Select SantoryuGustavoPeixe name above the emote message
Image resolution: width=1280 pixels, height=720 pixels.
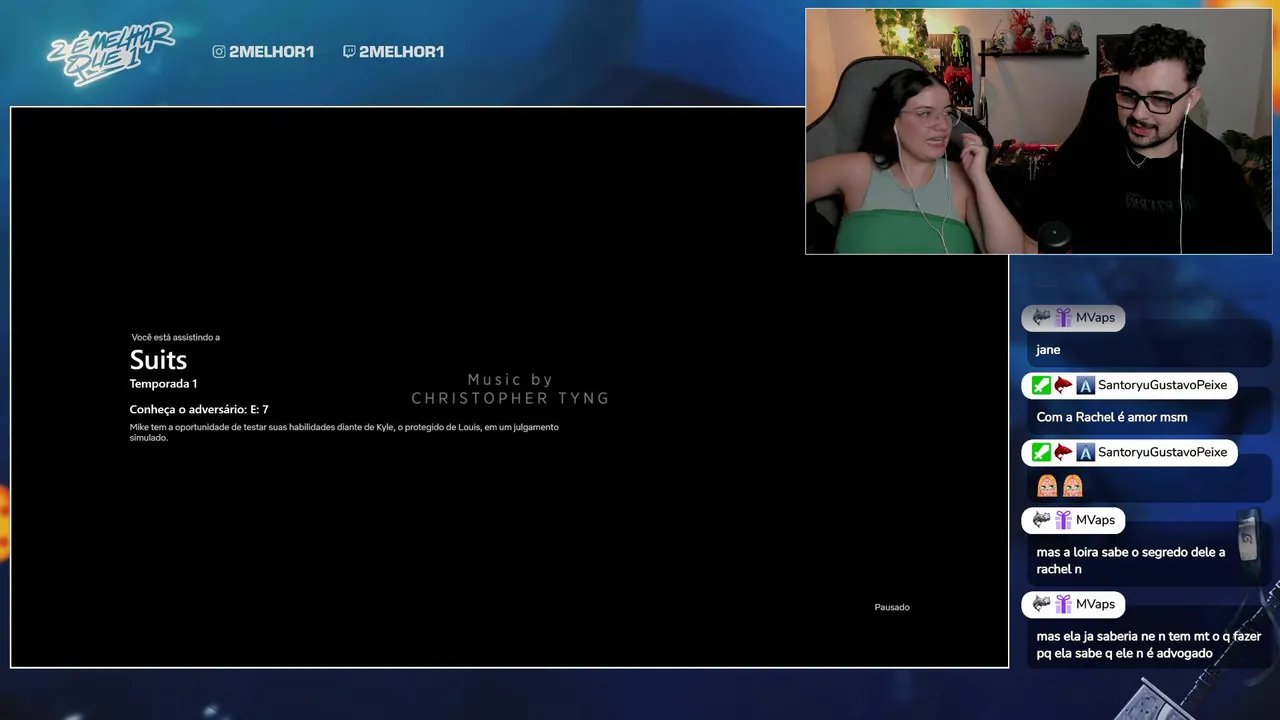tap(1162, 452)
